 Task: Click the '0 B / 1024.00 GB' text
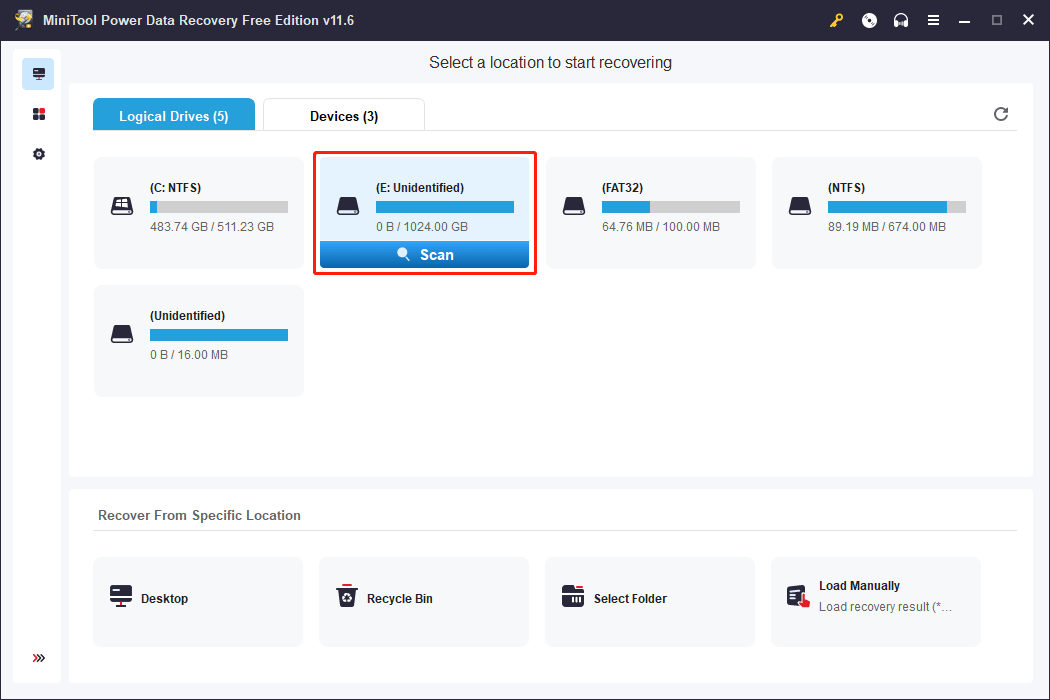point(422,226)
